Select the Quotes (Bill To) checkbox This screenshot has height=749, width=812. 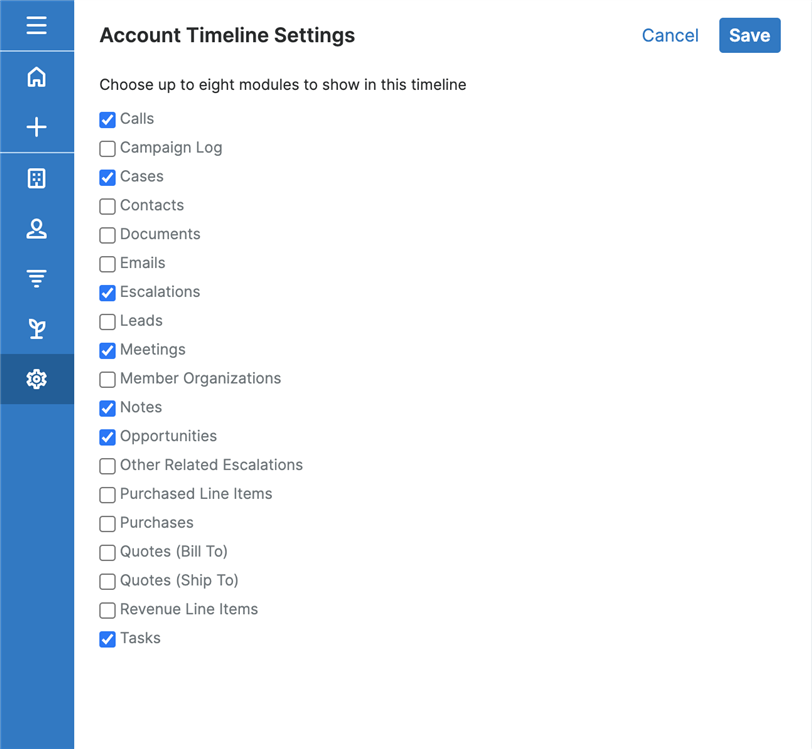(108, 553)
